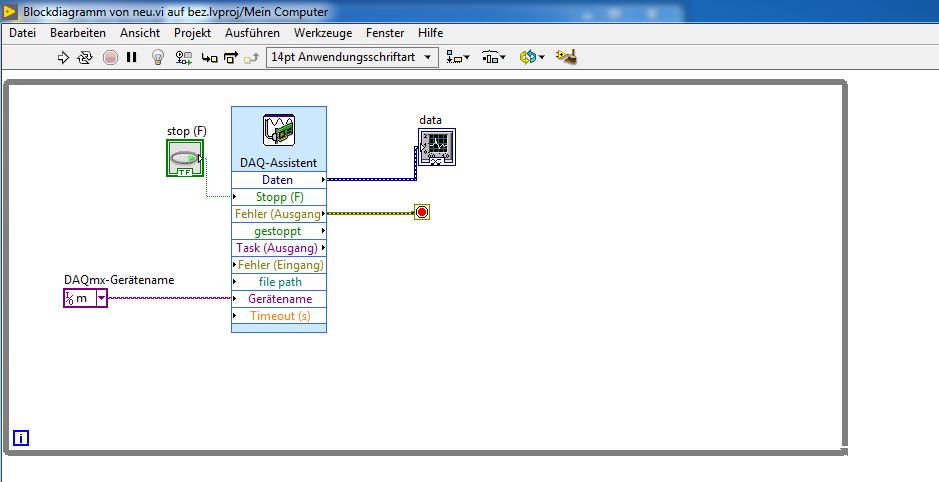
Task: Click the loop iteration terminal i
Action: [x=20, y=438]
